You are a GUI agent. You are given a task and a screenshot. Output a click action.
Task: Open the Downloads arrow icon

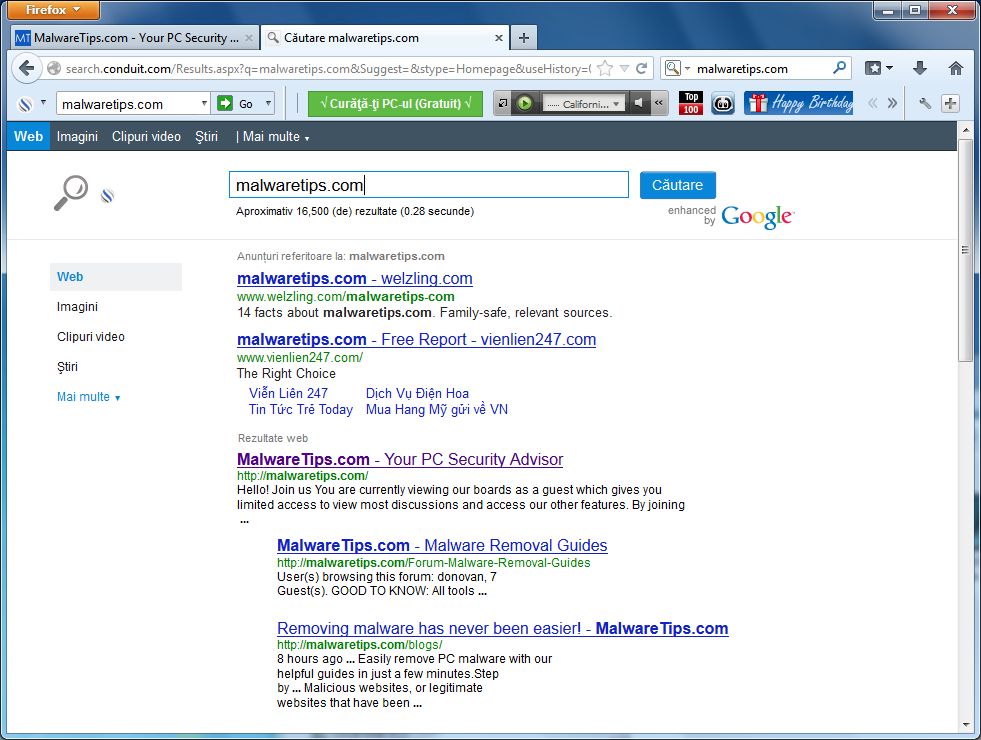(x=920, y=68)
